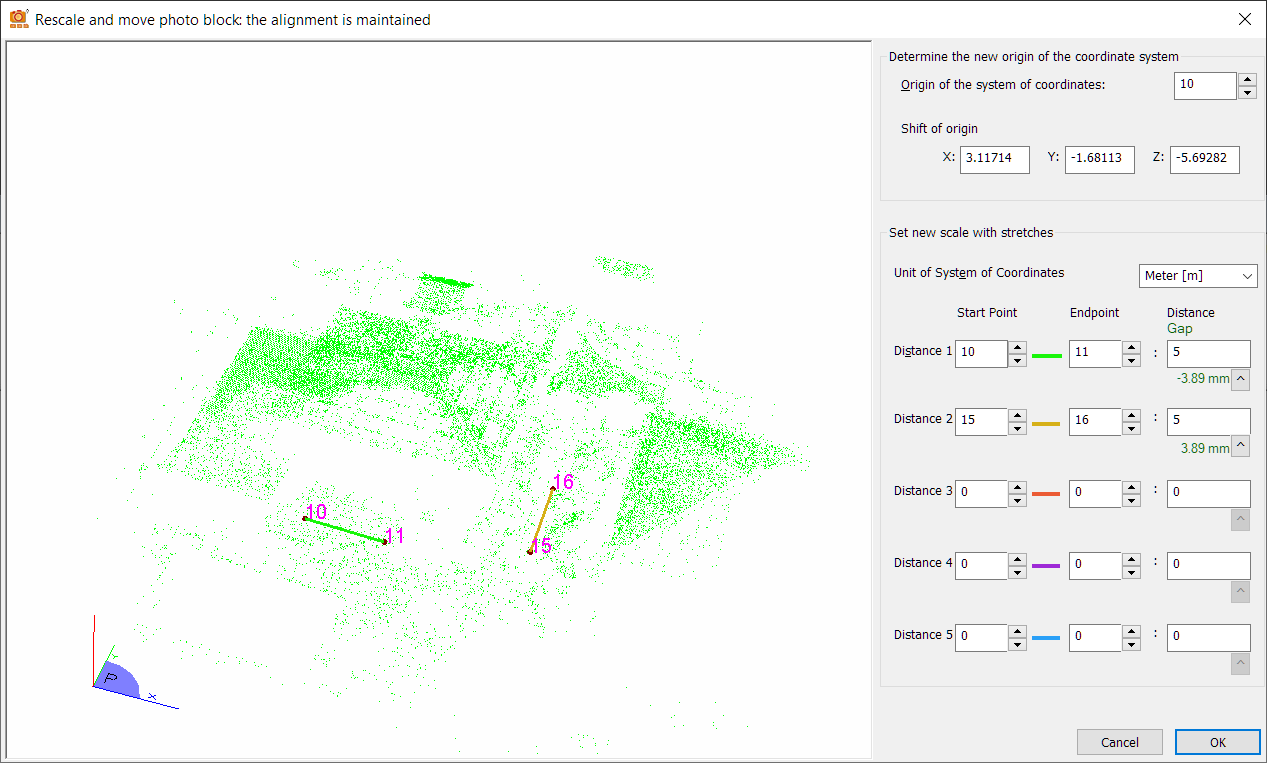
Task: Click point marker 16 in point cloud
Action: click(552, 488)
